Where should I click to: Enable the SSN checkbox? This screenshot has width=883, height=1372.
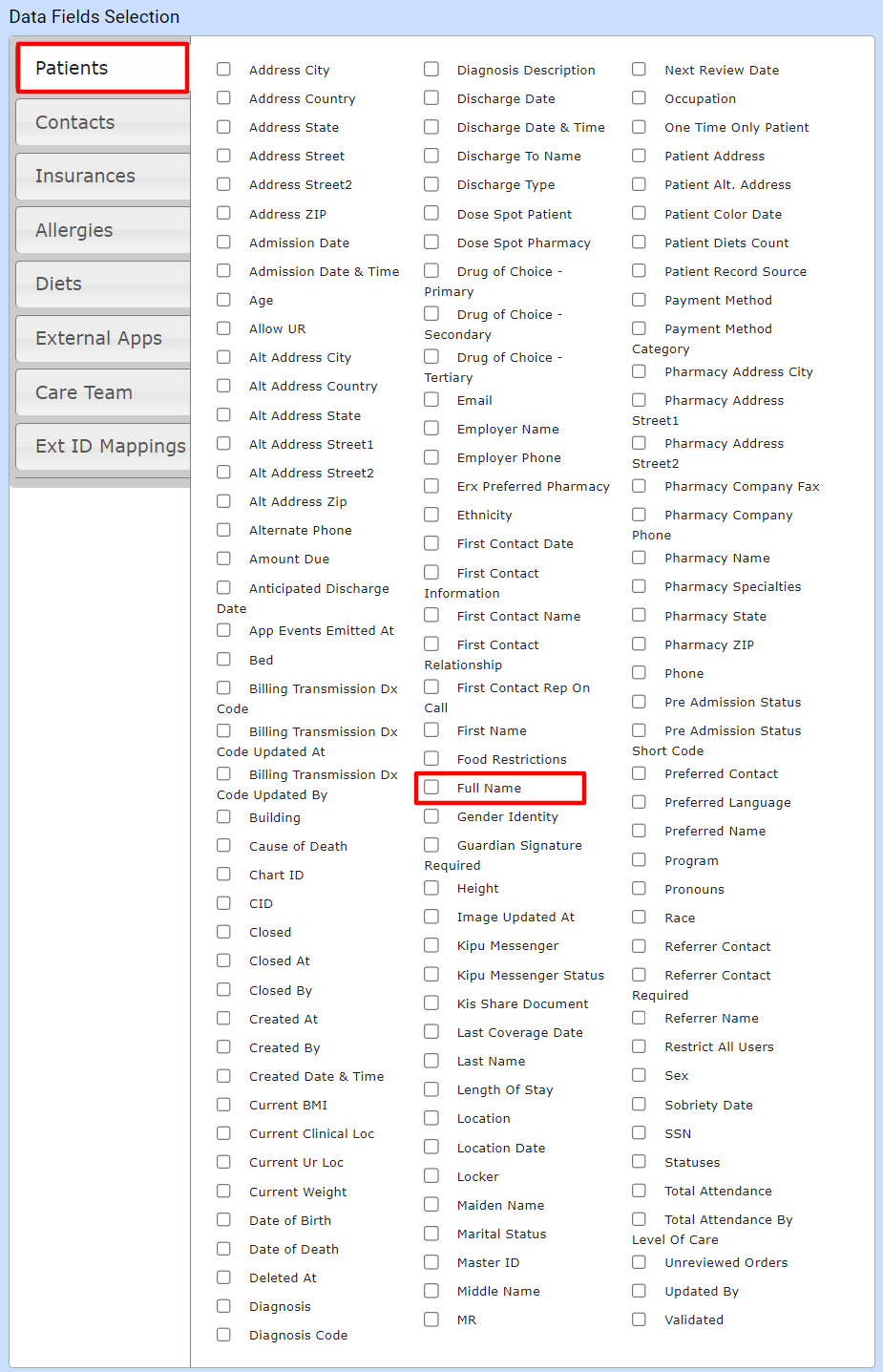pyautogui.click(x=639, y=1133)
